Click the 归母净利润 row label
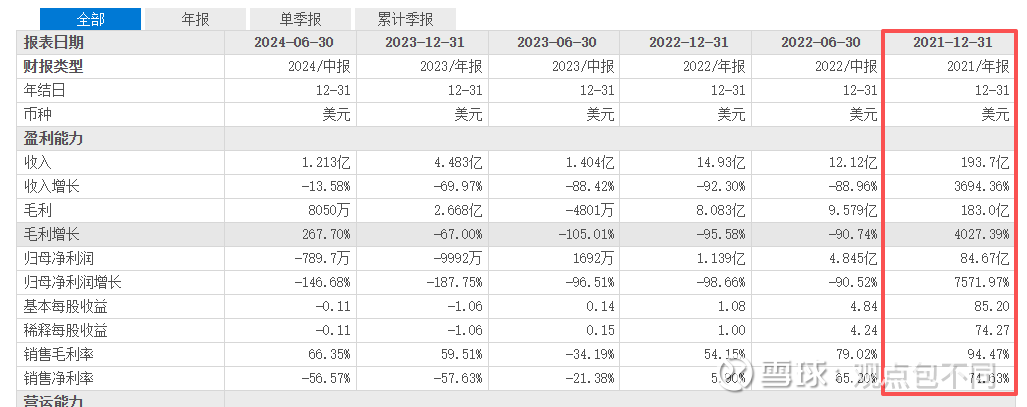 click(x=62, y=258)
